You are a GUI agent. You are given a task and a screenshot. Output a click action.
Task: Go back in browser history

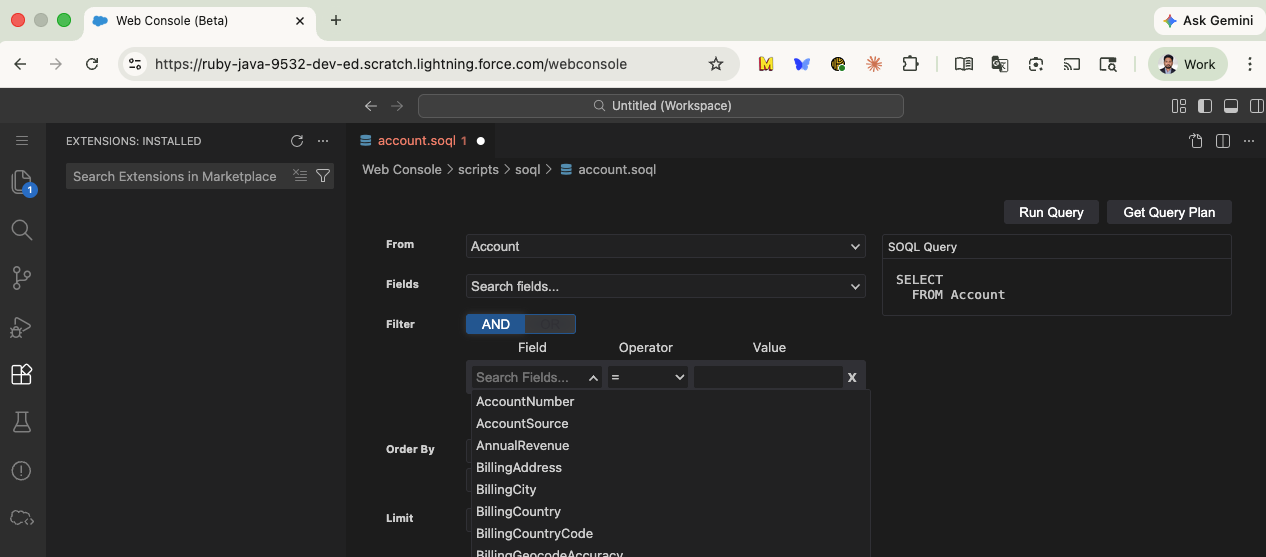coord(20,64)
